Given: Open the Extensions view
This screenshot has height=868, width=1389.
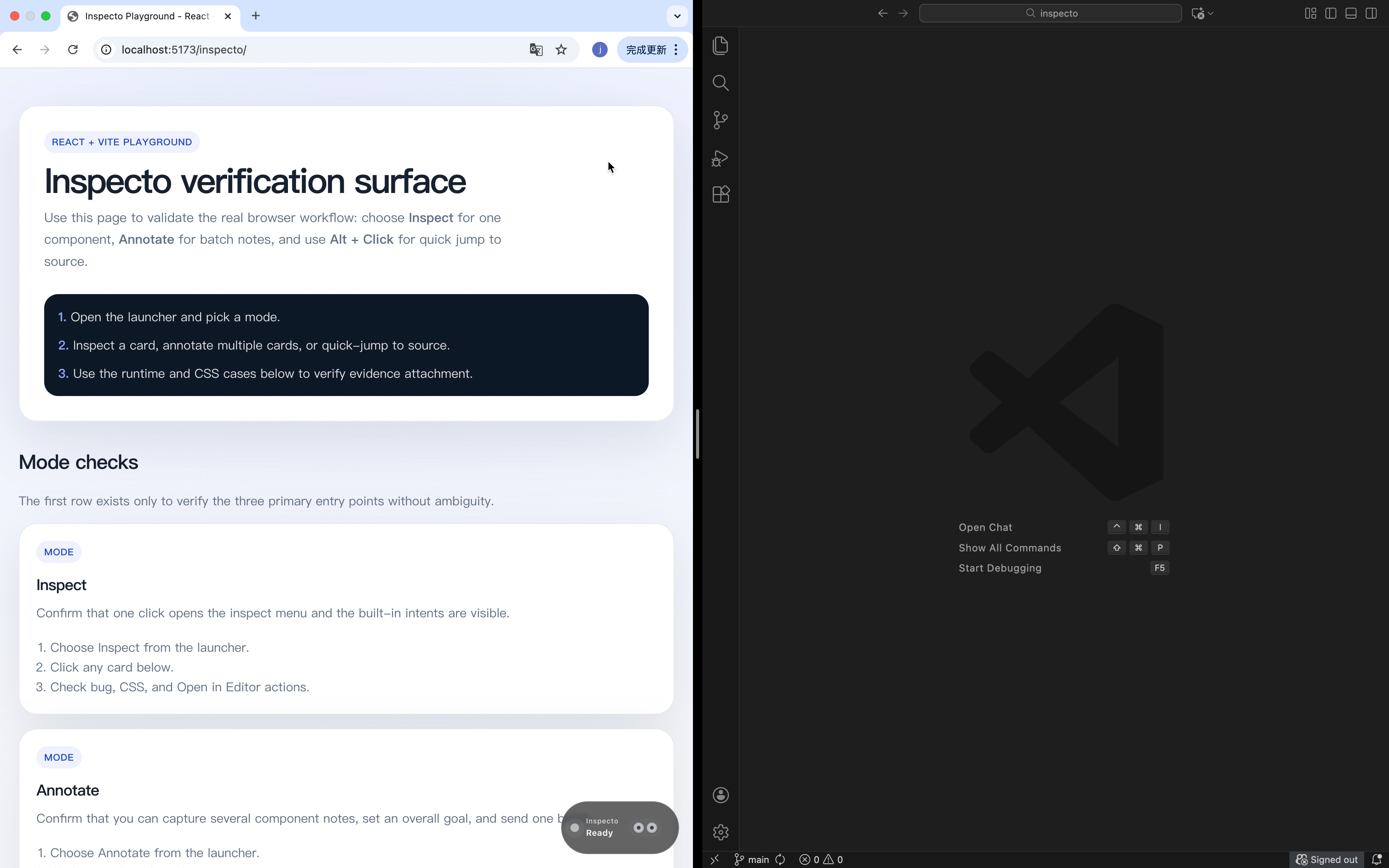Looking at the screenshot, I should pyautogui.click(x=720, y=195).
